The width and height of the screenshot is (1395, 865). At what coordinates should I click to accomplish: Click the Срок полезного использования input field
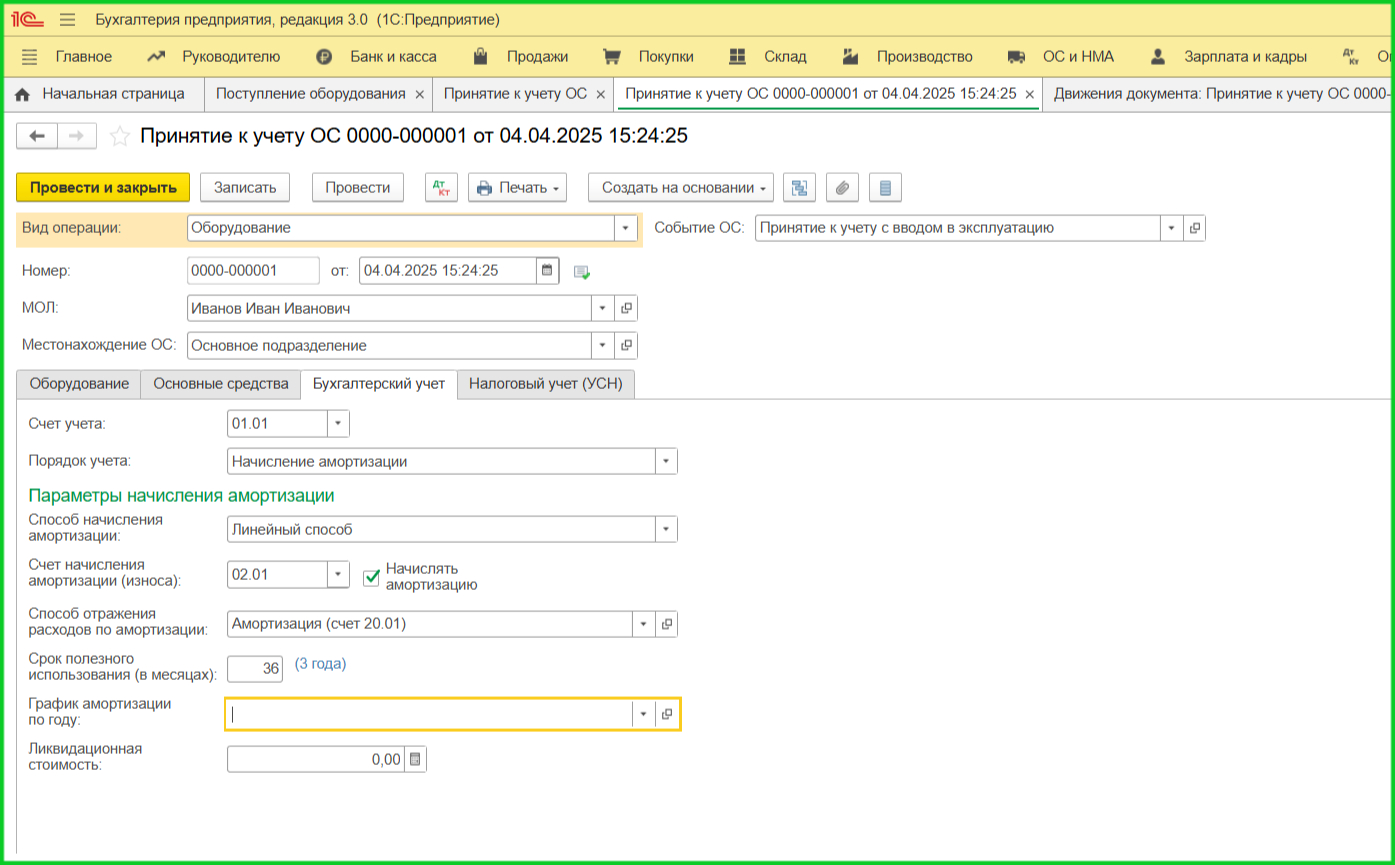(x=256, y=669)
